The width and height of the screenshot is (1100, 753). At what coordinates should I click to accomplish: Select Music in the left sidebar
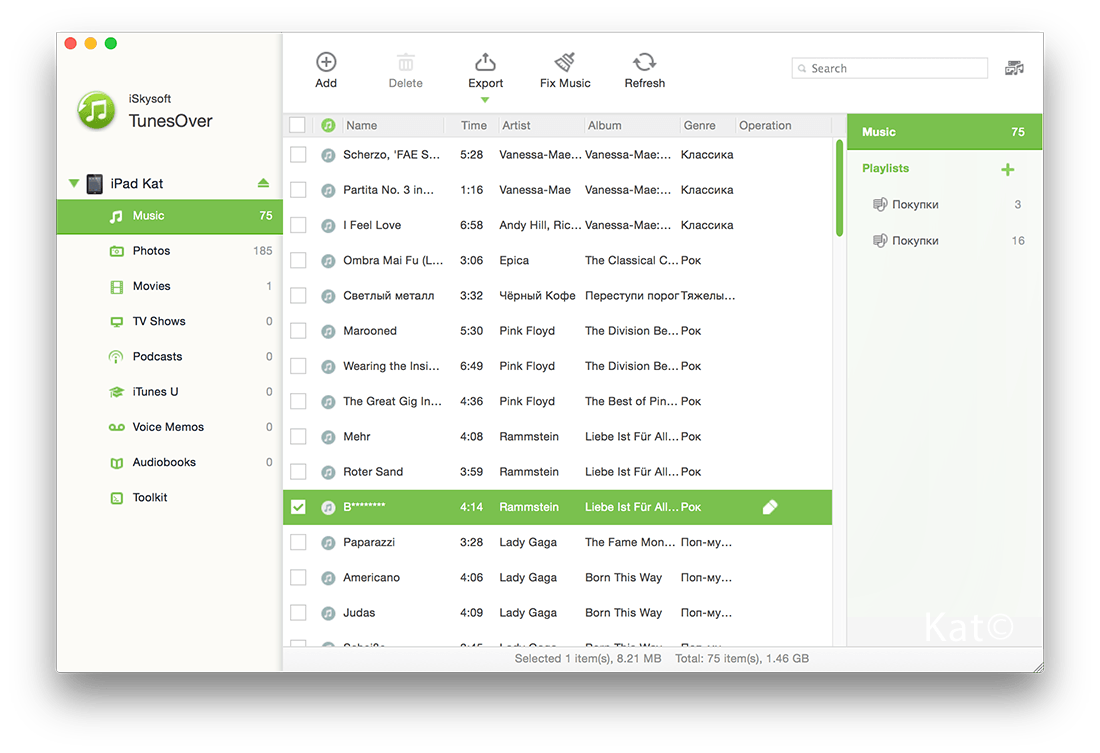[170, 216]
